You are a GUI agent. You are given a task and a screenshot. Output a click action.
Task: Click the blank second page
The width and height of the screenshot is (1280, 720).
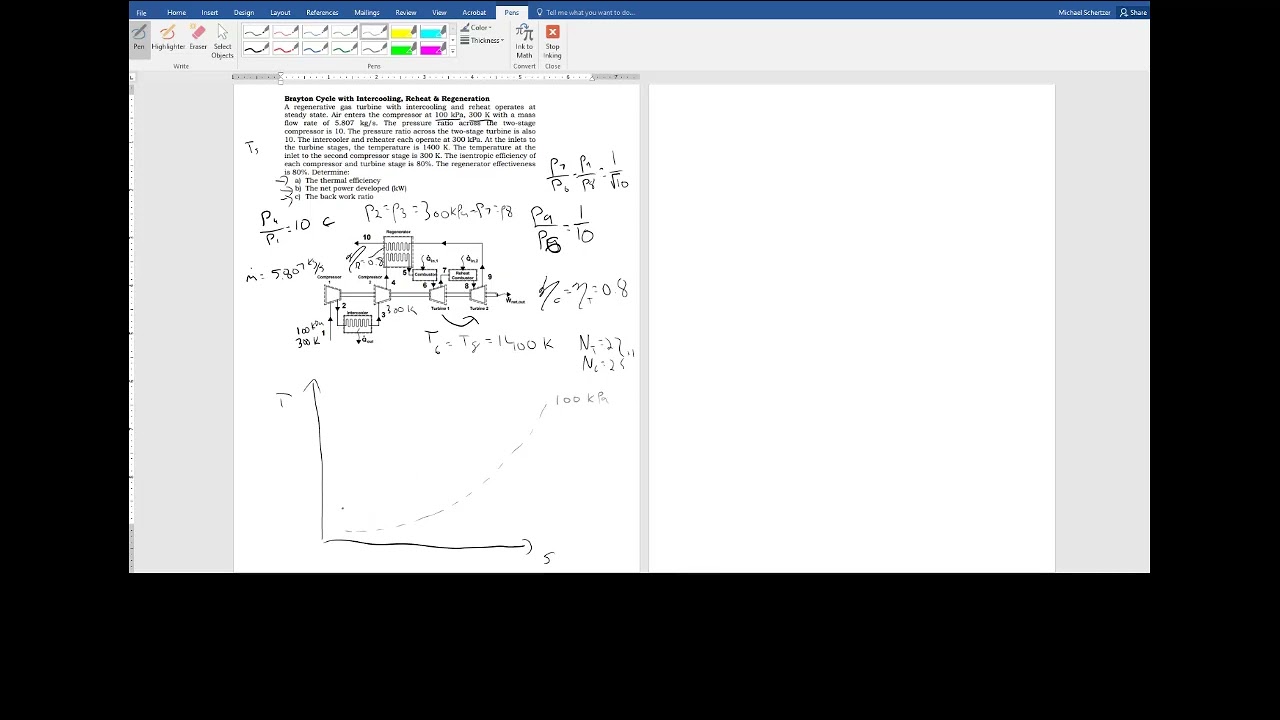852,328
